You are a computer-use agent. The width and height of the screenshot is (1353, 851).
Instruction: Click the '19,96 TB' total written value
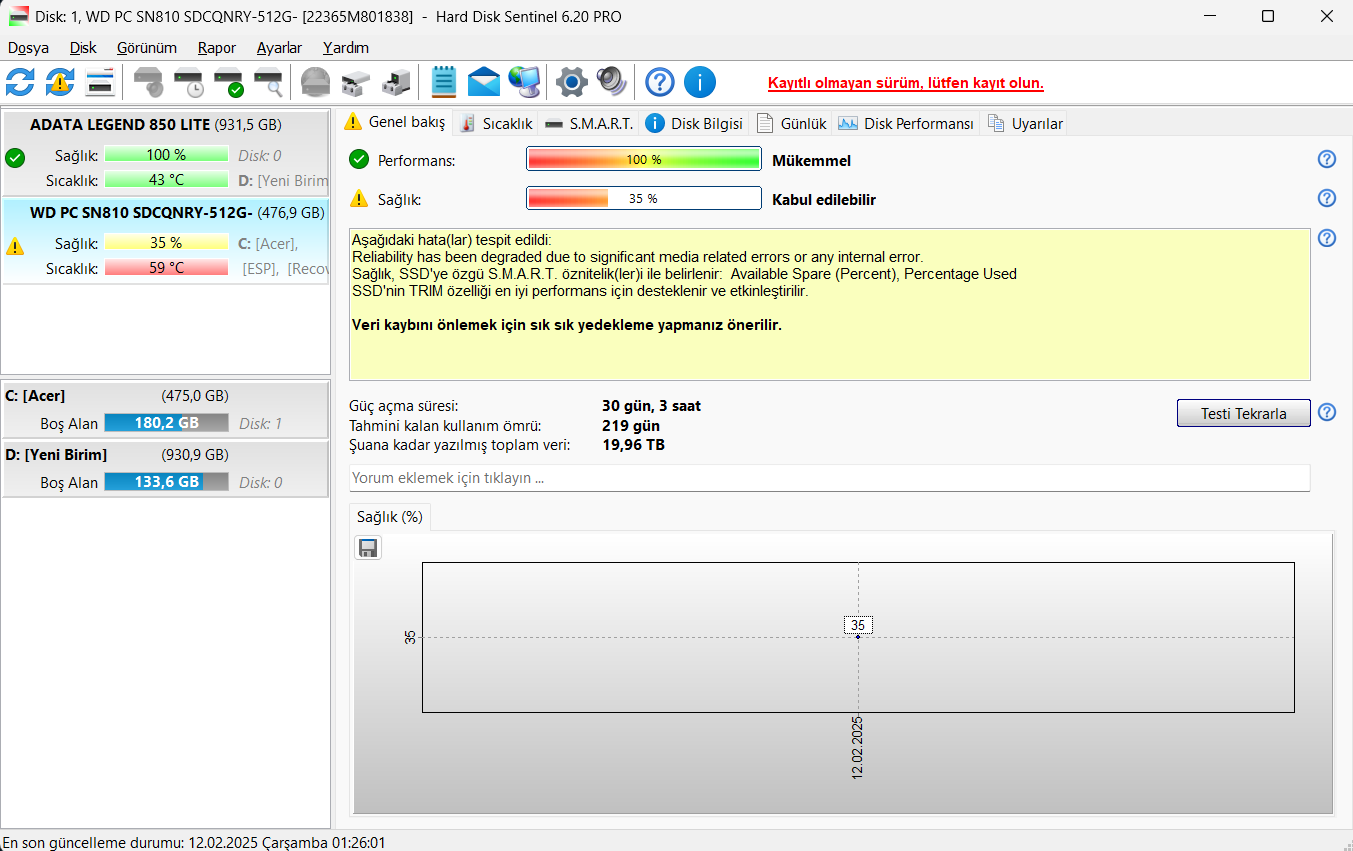[634, 445]
